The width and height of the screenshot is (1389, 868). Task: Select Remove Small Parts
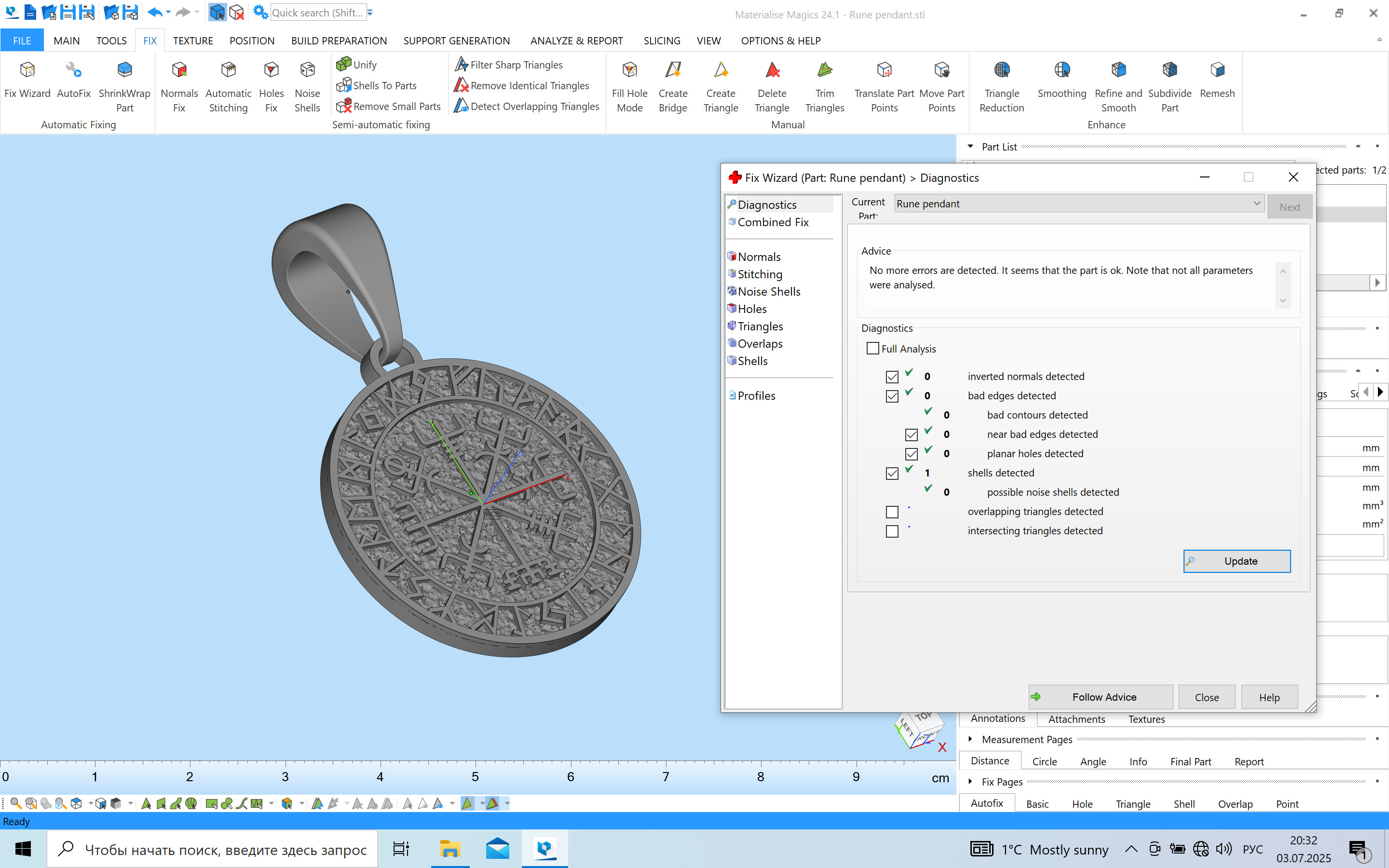point(389,106)
